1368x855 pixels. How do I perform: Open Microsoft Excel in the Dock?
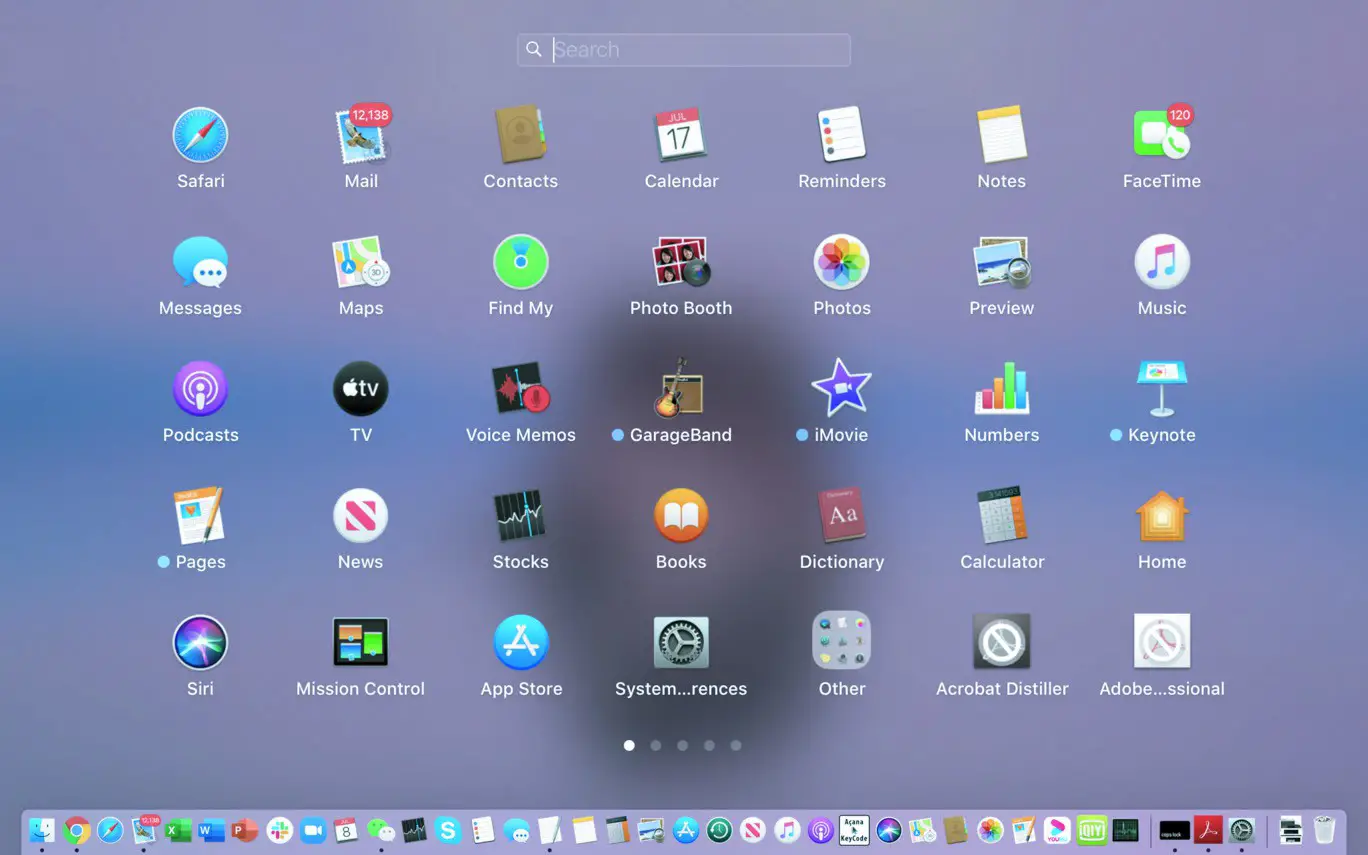pos(178,830)
